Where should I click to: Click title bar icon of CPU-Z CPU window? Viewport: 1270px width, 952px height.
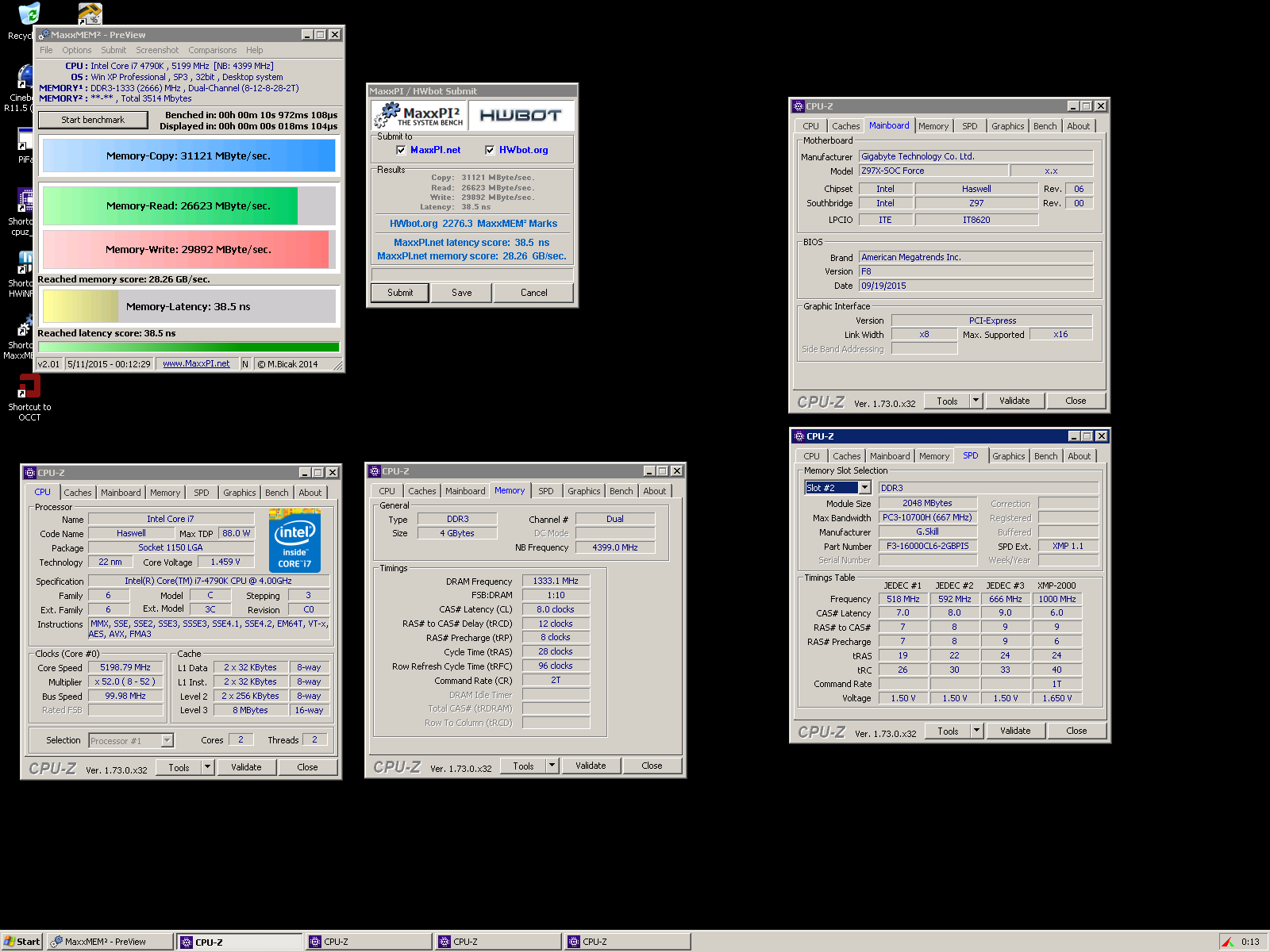click(x=30, y=473)
